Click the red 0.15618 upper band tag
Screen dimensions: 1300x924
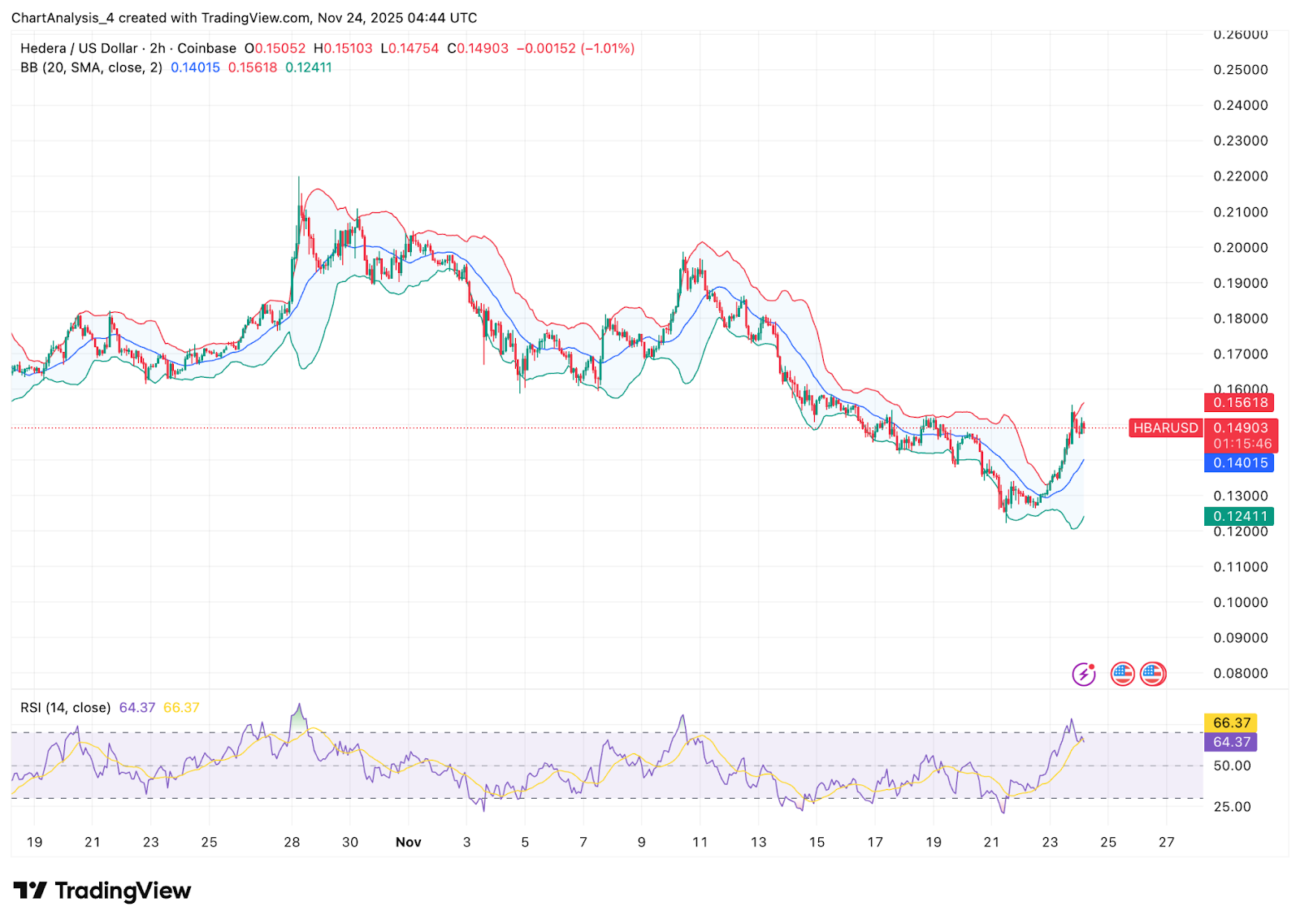click(x=1240, y=402)
